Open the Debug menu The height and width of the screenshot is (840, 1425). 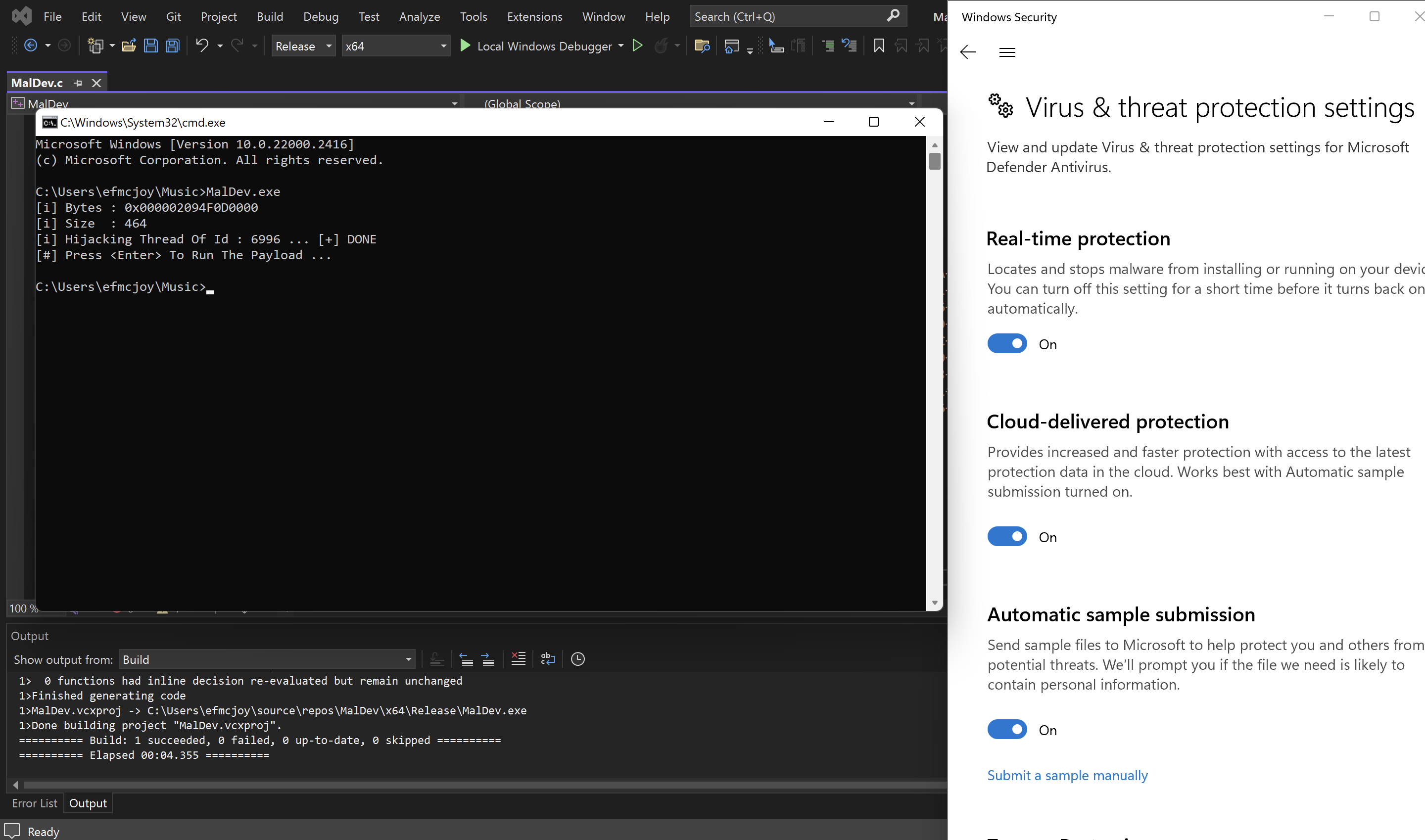(321, 16)
